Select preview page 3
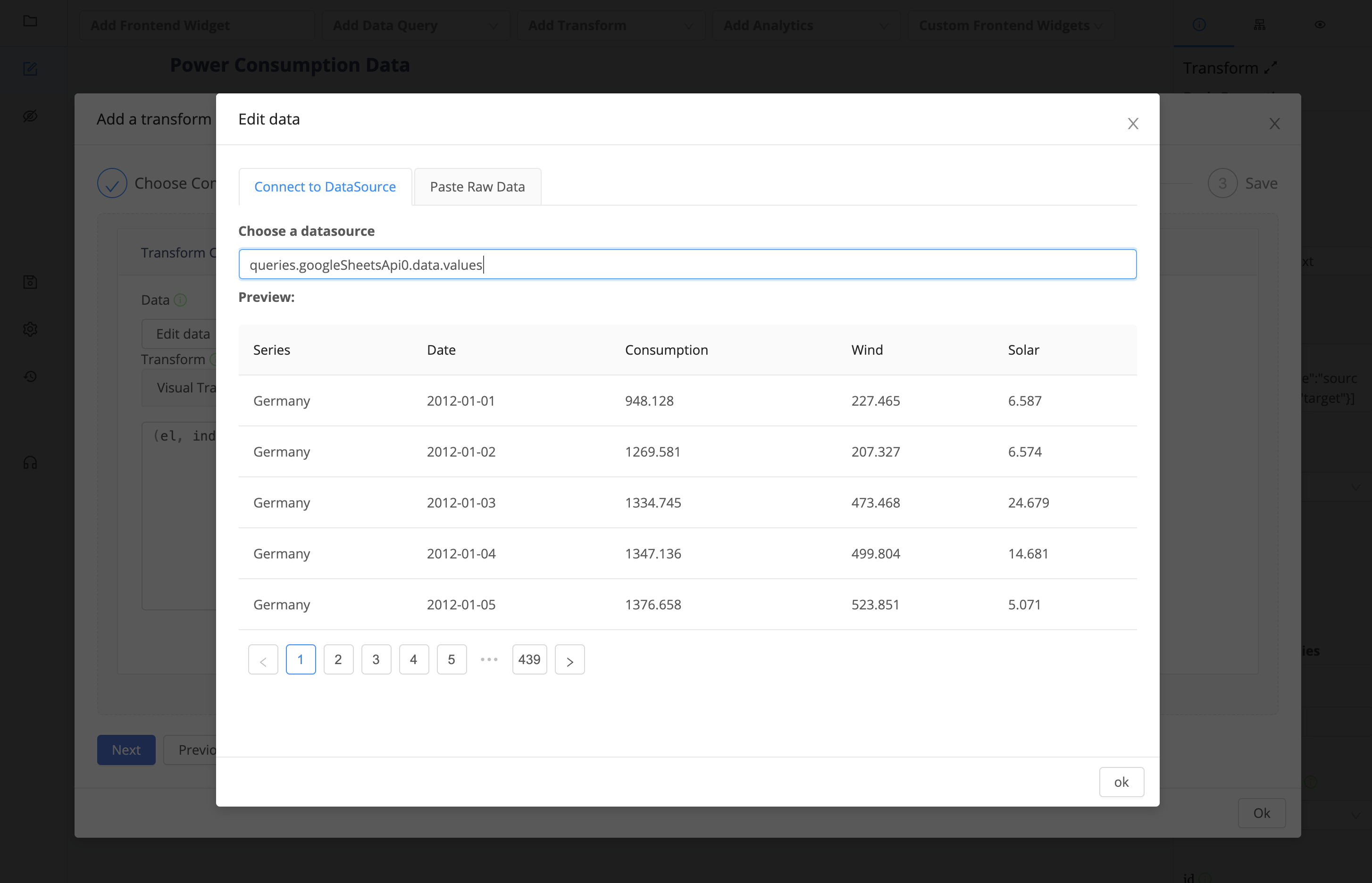The image size is (1372, 883). (376, 660)
